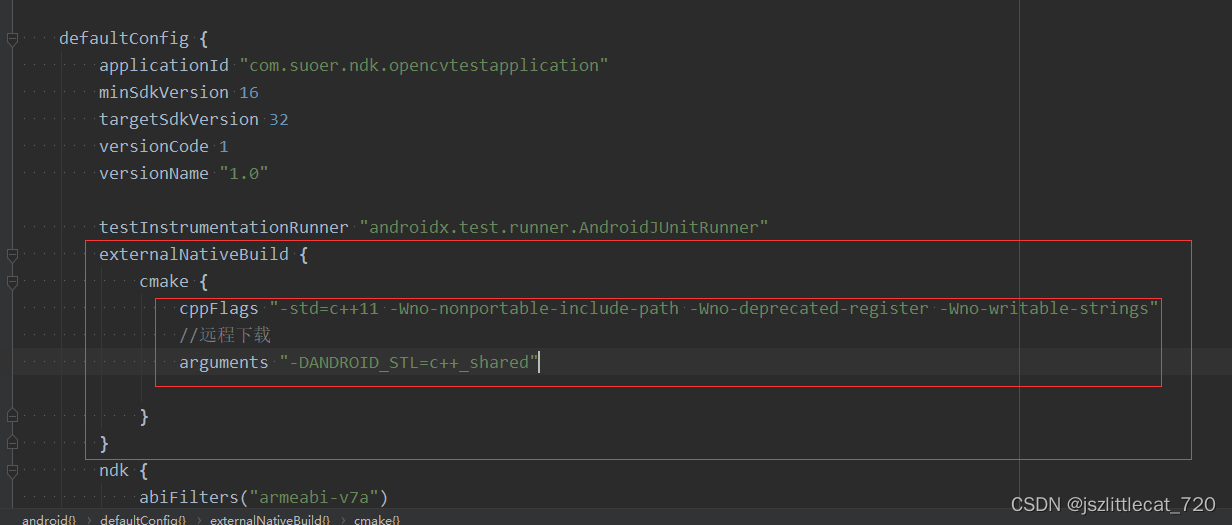Click the versionCode keyword
Viewport: 1232px width, 525px height.
[x=154, y=147]
